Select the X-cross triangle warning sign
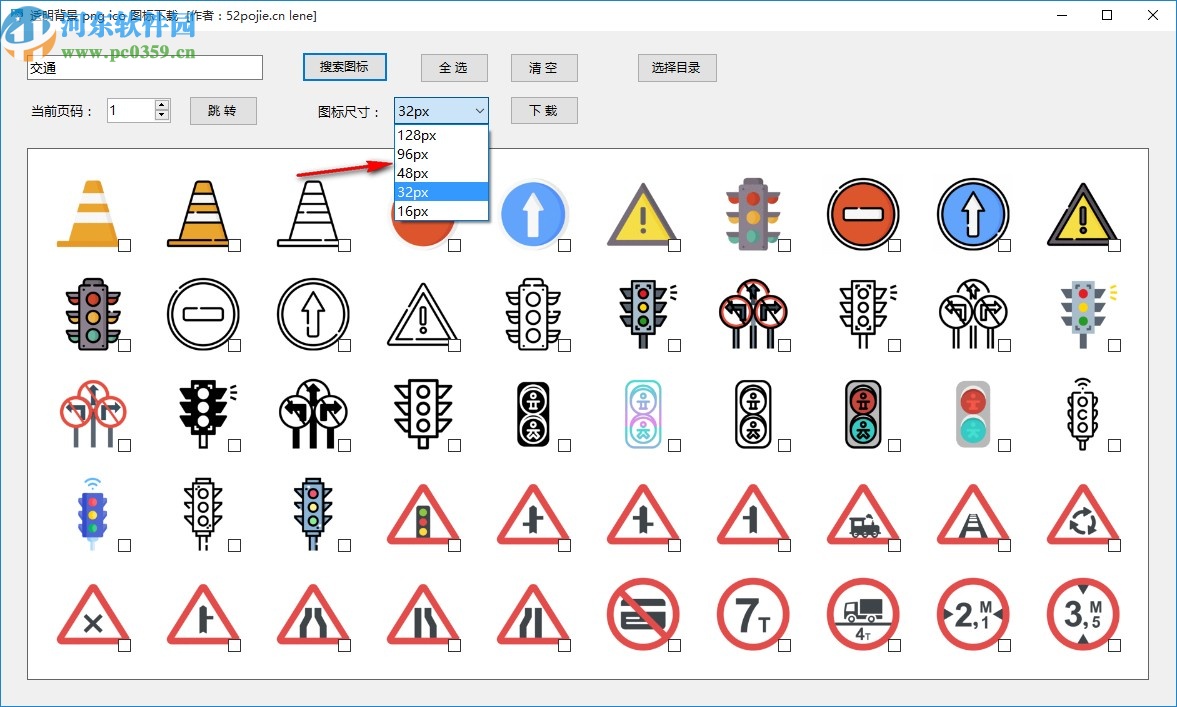This screenshot has width=1177, height=707. tap(93, 614)
